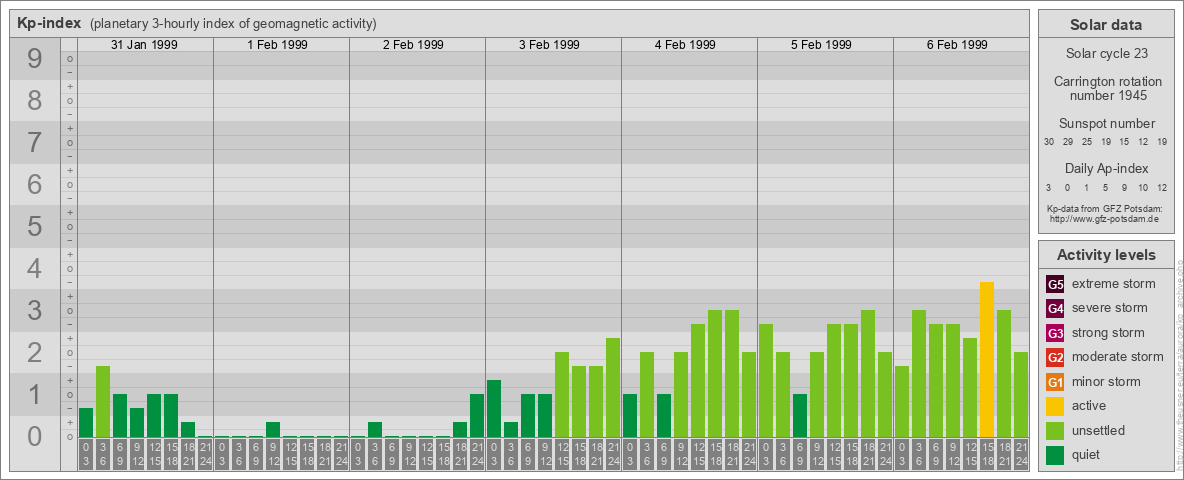Screen dimensions: 1184x480
Task: Click the "2 Feb 1999" date heading
Action: (x=413, y=45)
